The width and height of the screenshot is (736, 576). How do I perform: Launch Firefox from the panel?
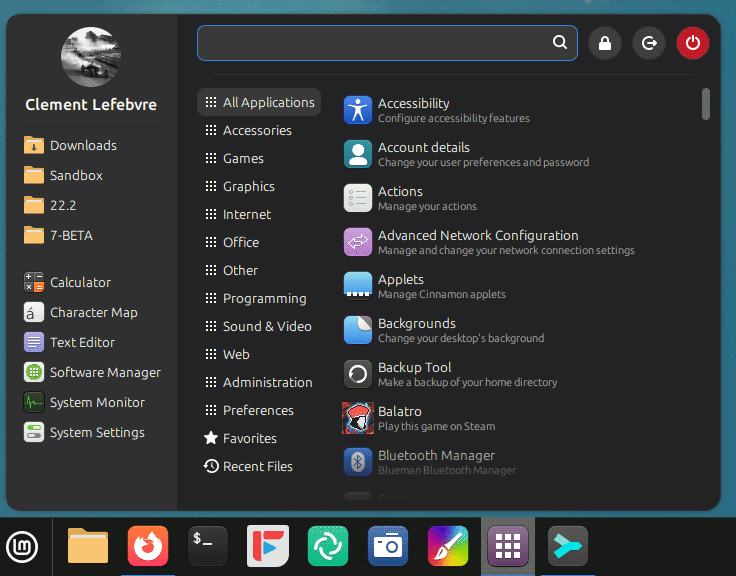tap(148, 546)
